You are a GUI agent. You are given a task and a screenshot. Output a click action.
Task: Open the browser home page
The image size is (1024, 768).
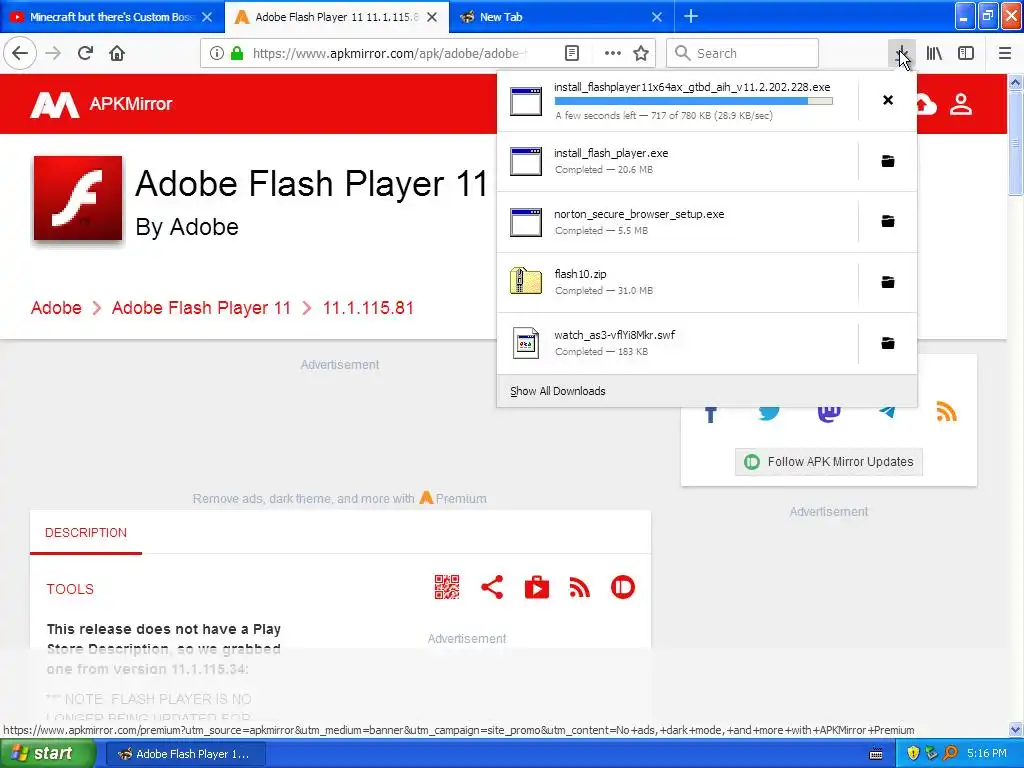[x=117, y=53]
